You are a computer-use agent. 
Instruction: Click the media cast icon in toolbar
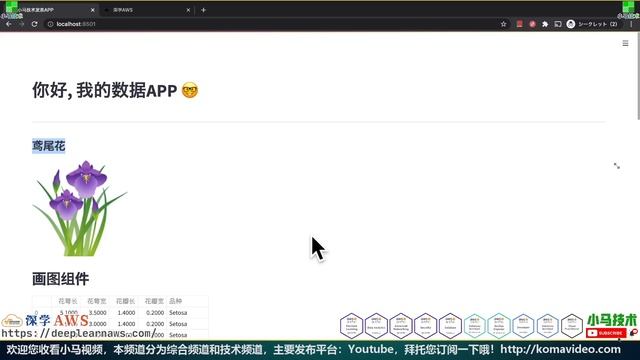pyautogui.click(x=558, y=24)
